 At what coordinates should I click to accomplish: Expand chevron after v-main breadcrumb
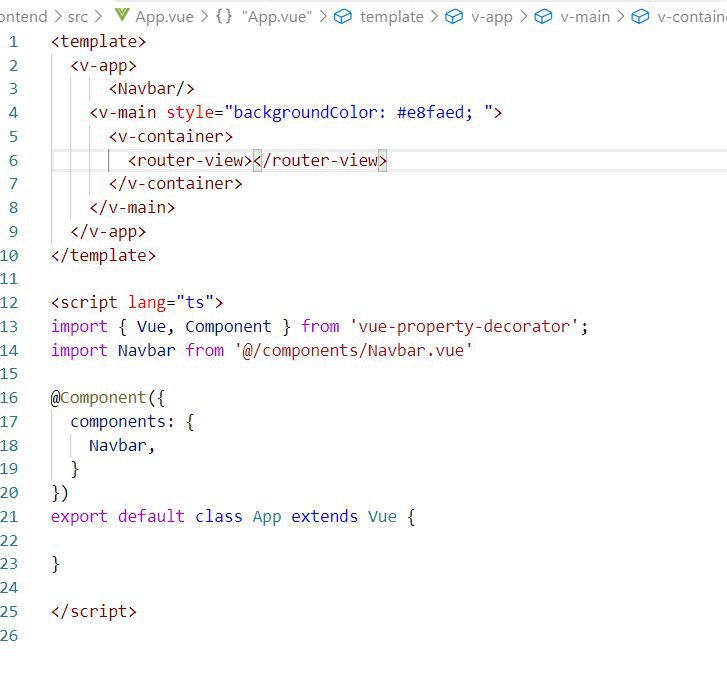click(x=621, y=17)
